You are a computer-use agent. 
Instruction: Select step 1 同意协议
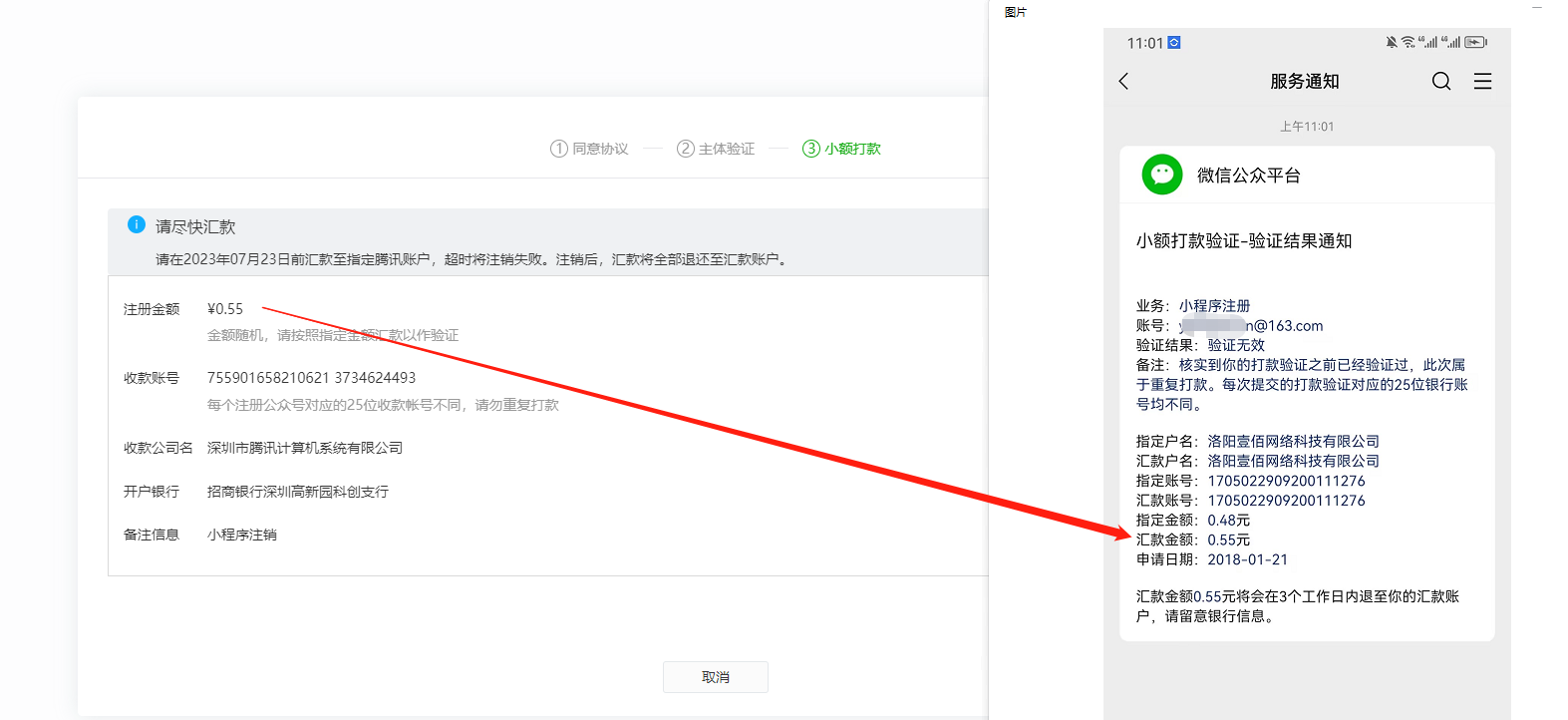[x=589, y=149]
